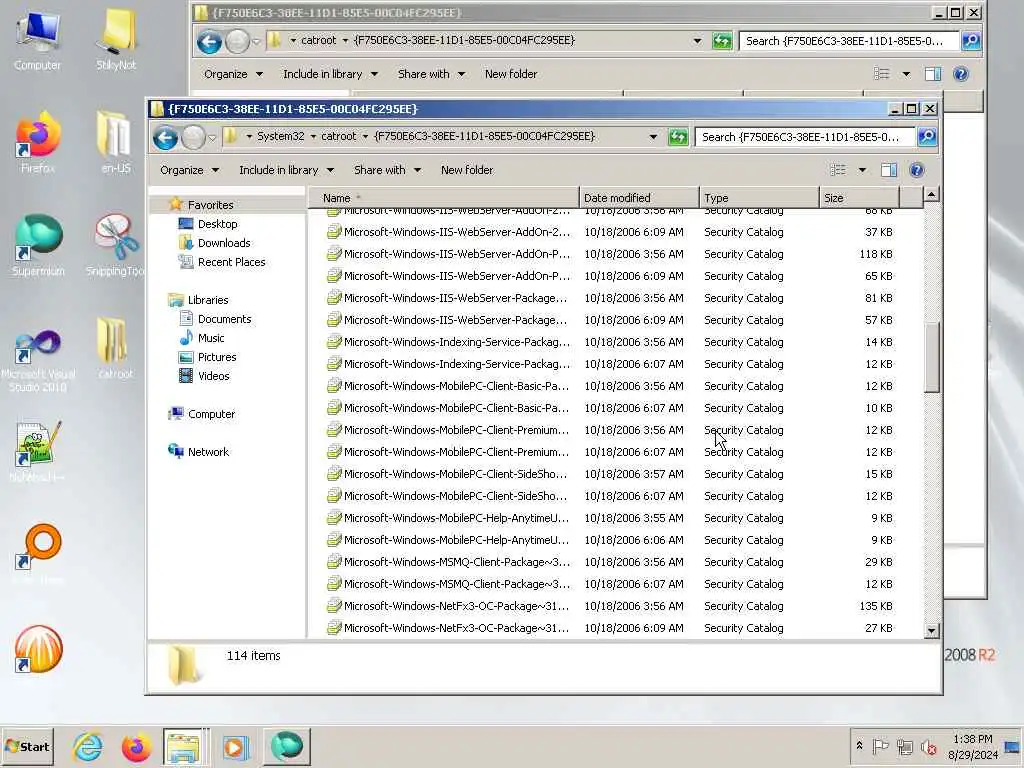The height and width of the screenshot is (768, 1024).
Task: Select the StikyNot icon on the desktop
Action: 116,41
